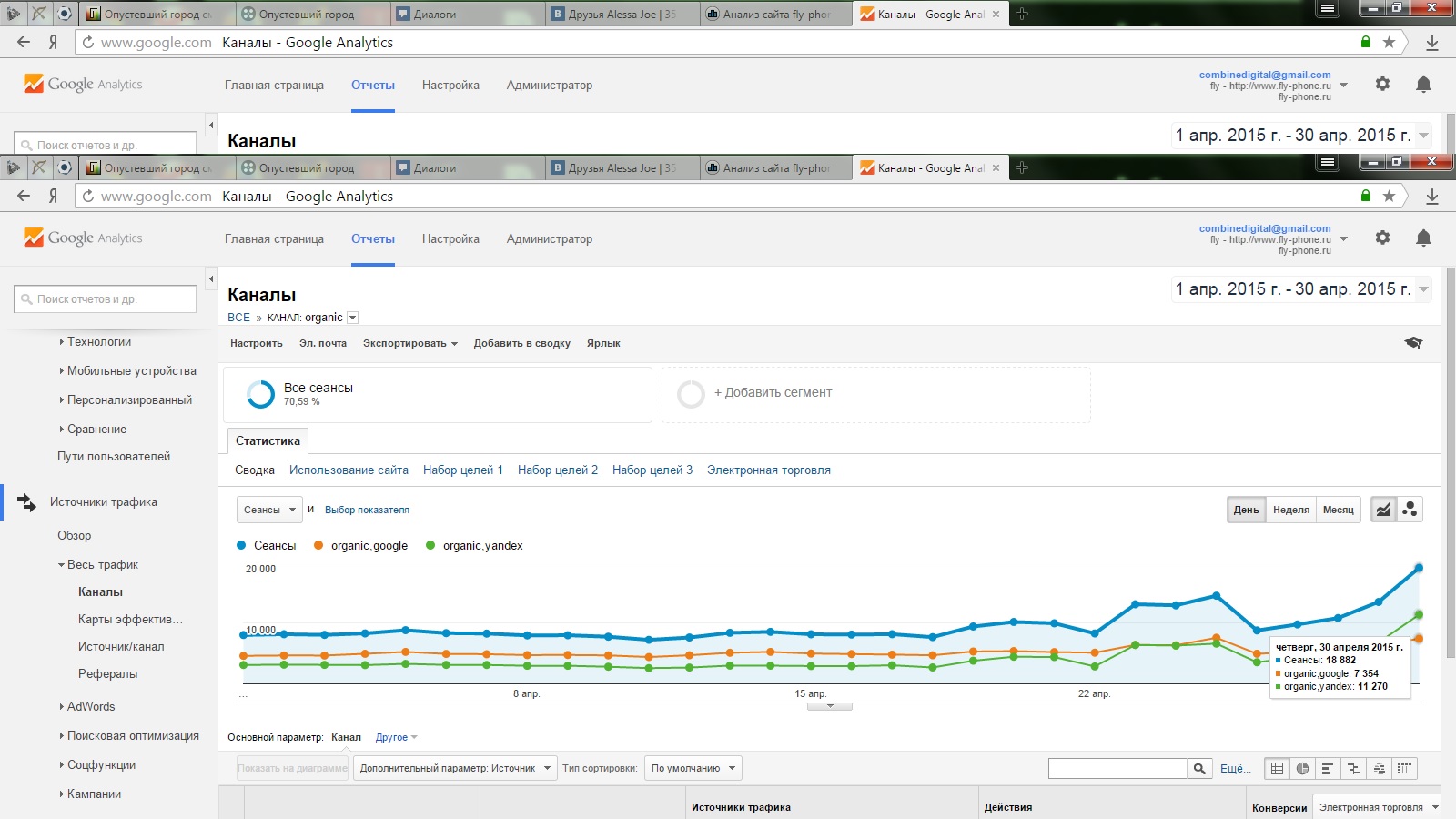The width and height of the screenshot is (1456, 819).
Task: Select the 30 April point on Сеансы line
Action: [1419, 568]
